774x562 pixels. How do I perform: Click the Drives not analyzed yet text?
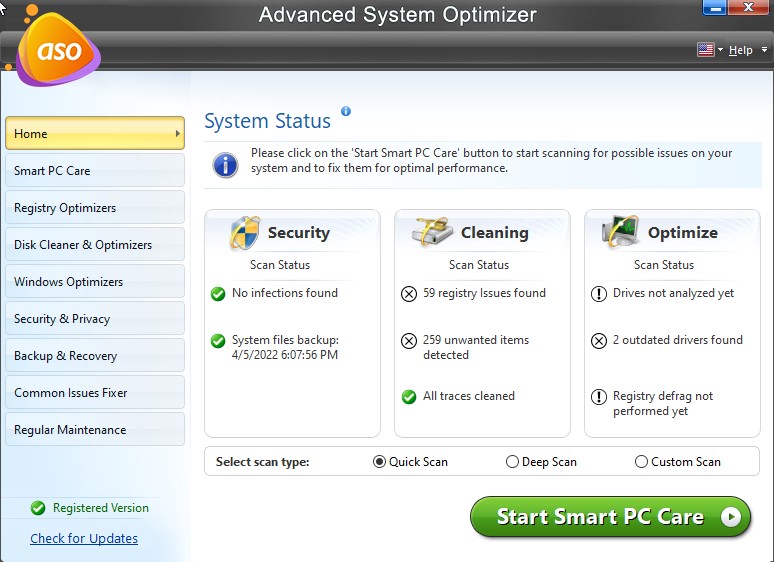coord(673,293)
